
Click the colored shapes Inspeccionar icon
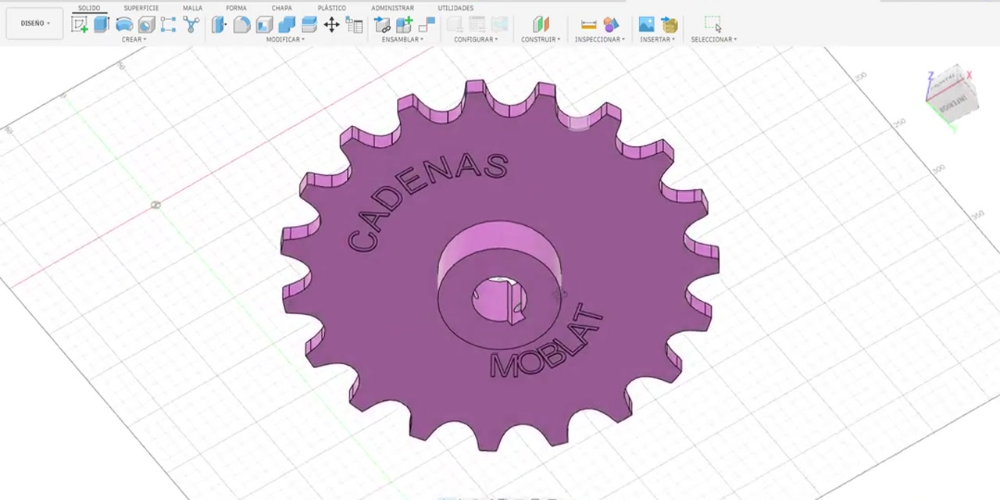coord(611,25)
